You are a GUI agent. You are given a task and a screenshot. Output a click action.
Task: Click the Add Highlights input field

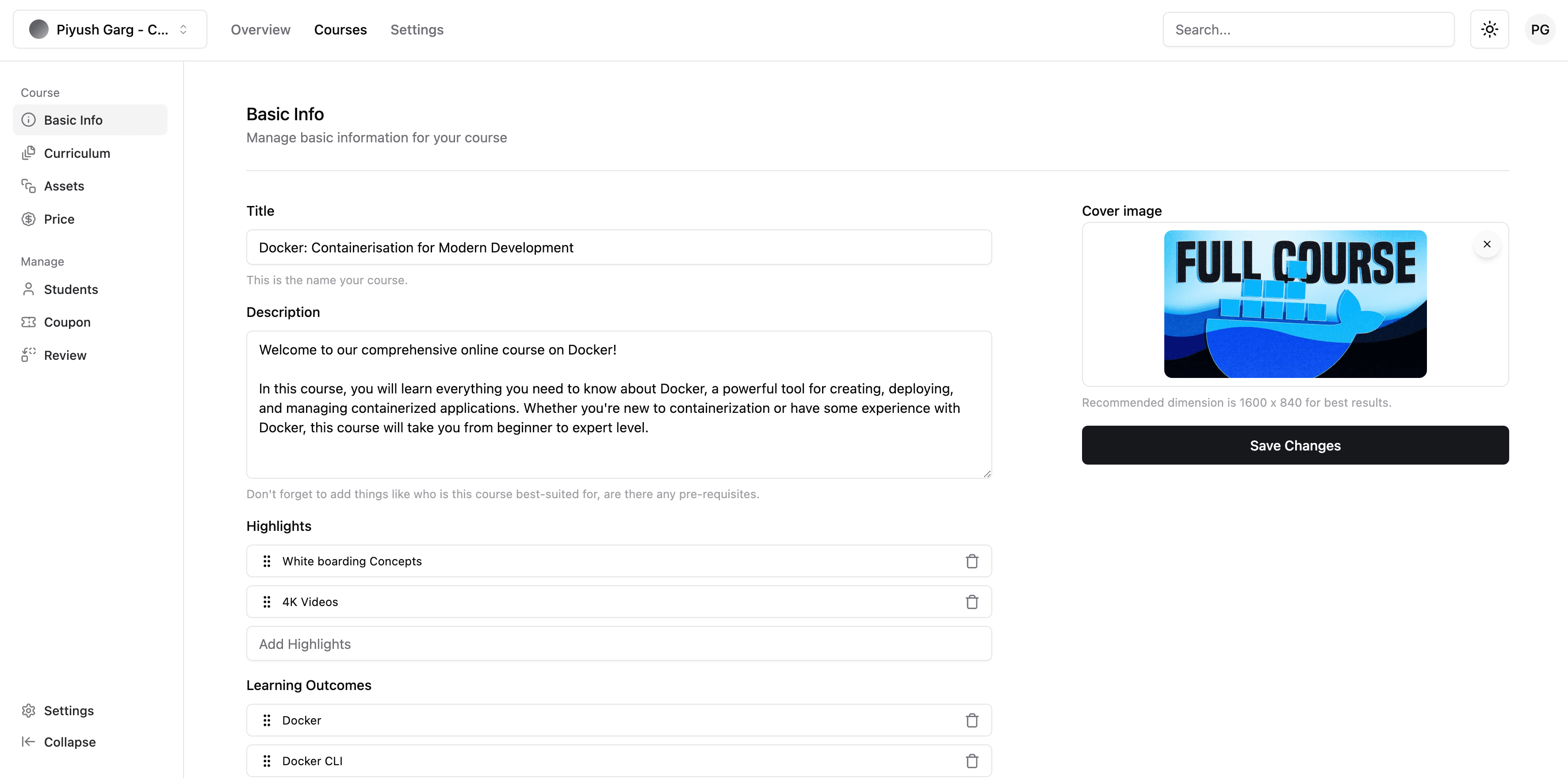(619, 644)
